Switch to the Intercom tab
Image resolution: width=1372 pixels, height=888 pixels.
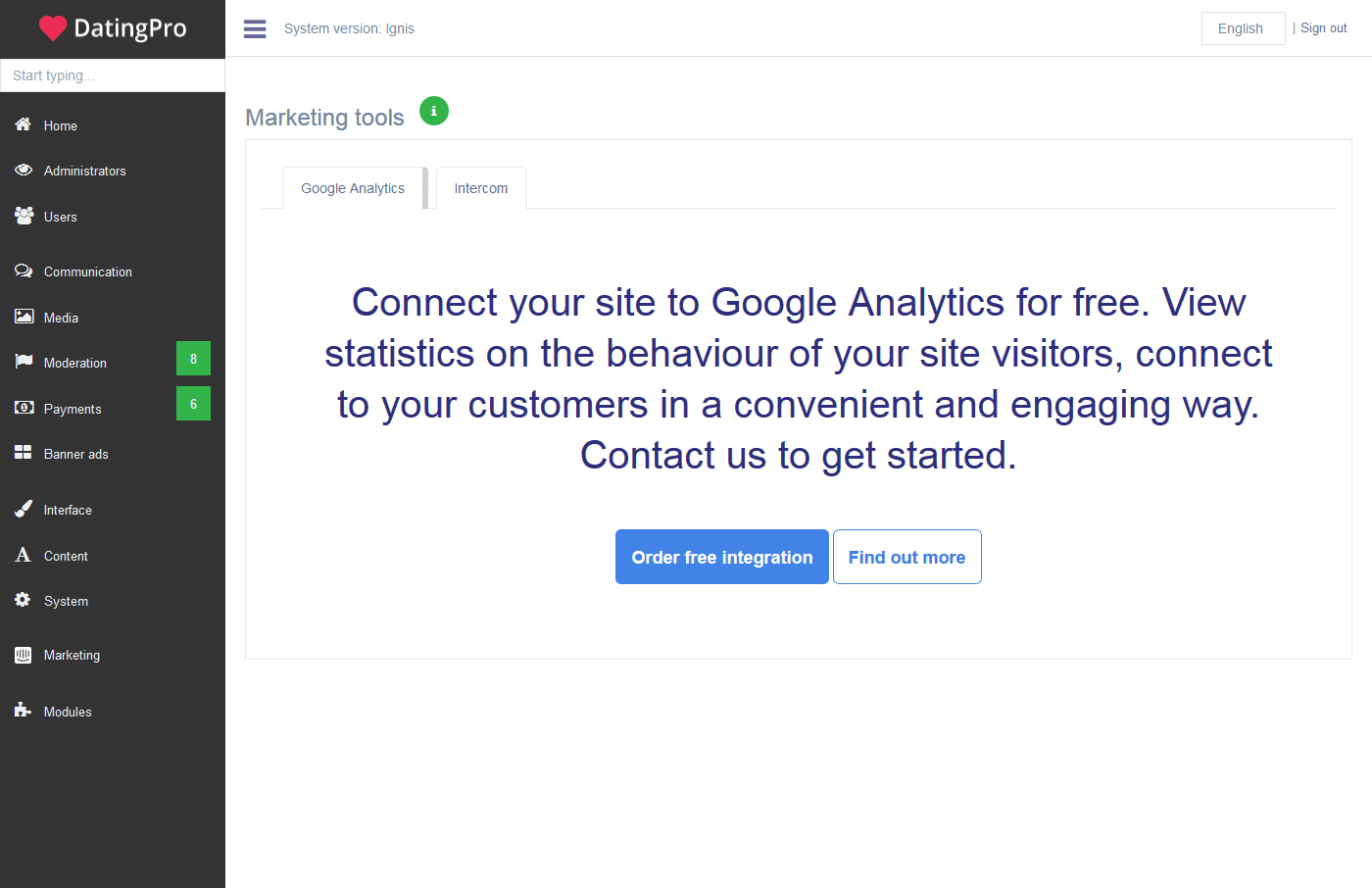tap(481, 188)
